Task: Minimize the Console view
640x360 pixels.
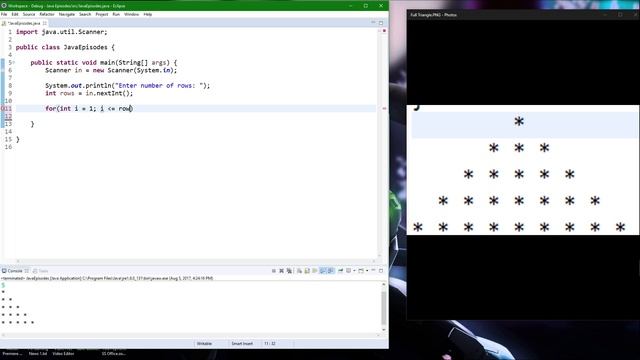Action: (373, 270)
